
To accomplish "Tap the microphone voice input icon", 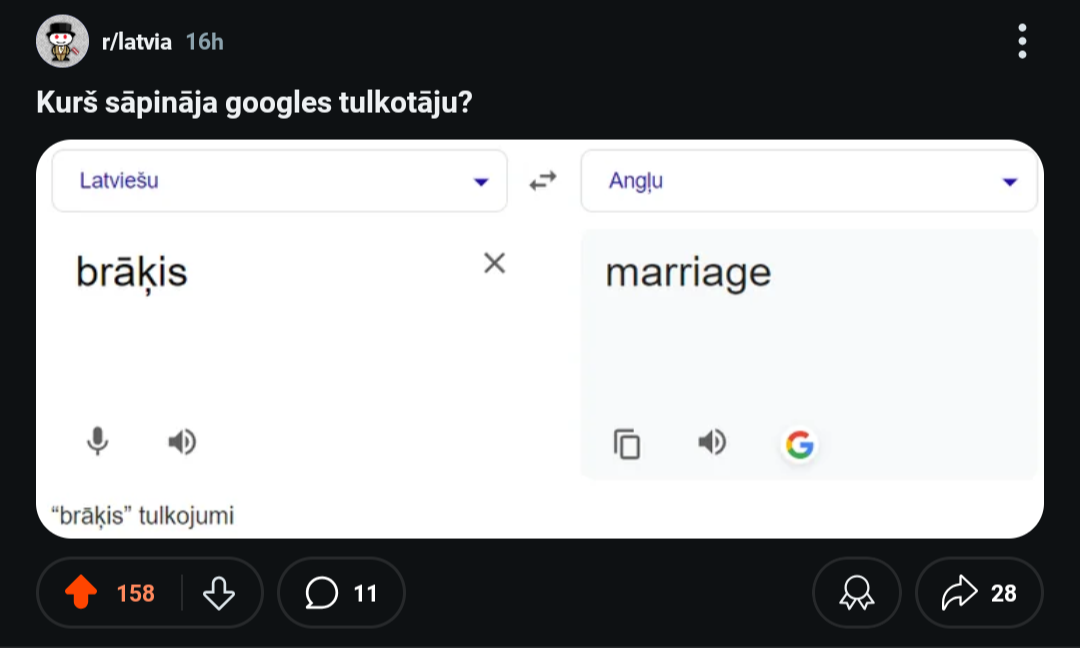I will tap(97, 441).
